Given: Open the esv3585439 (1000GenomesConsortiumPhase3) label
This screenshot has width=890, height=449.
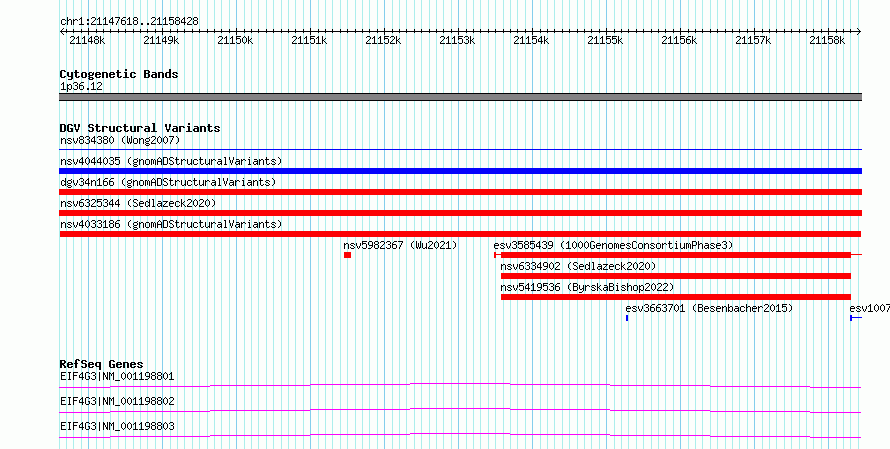Looking at the screenshot, I should tap(614, 245).
